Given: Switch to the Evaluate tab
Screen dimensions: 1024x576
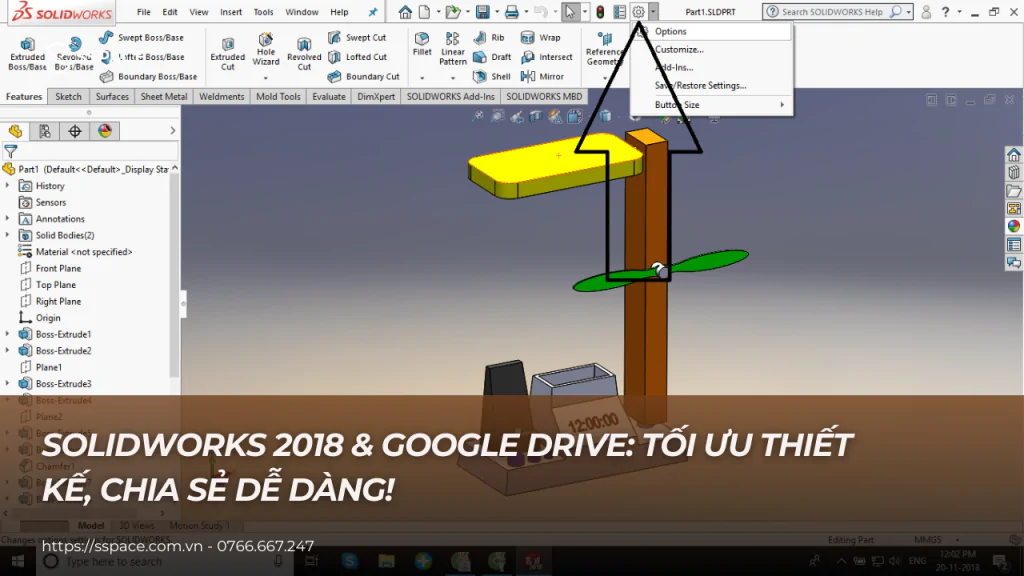Looking at the screenshot, I should tap(328, 97).
